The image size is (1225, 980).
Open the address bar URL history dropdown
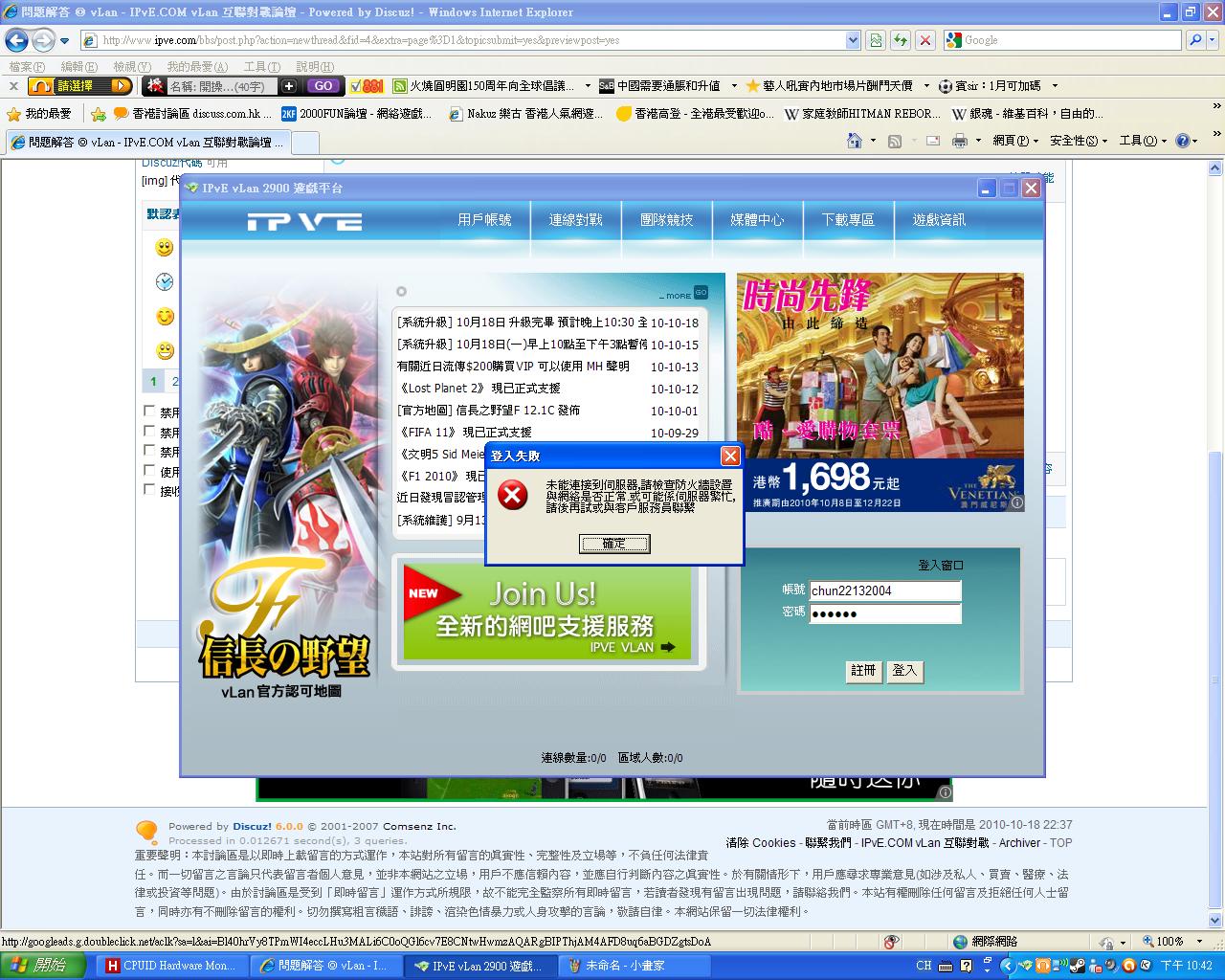click(x=853, y=40)
